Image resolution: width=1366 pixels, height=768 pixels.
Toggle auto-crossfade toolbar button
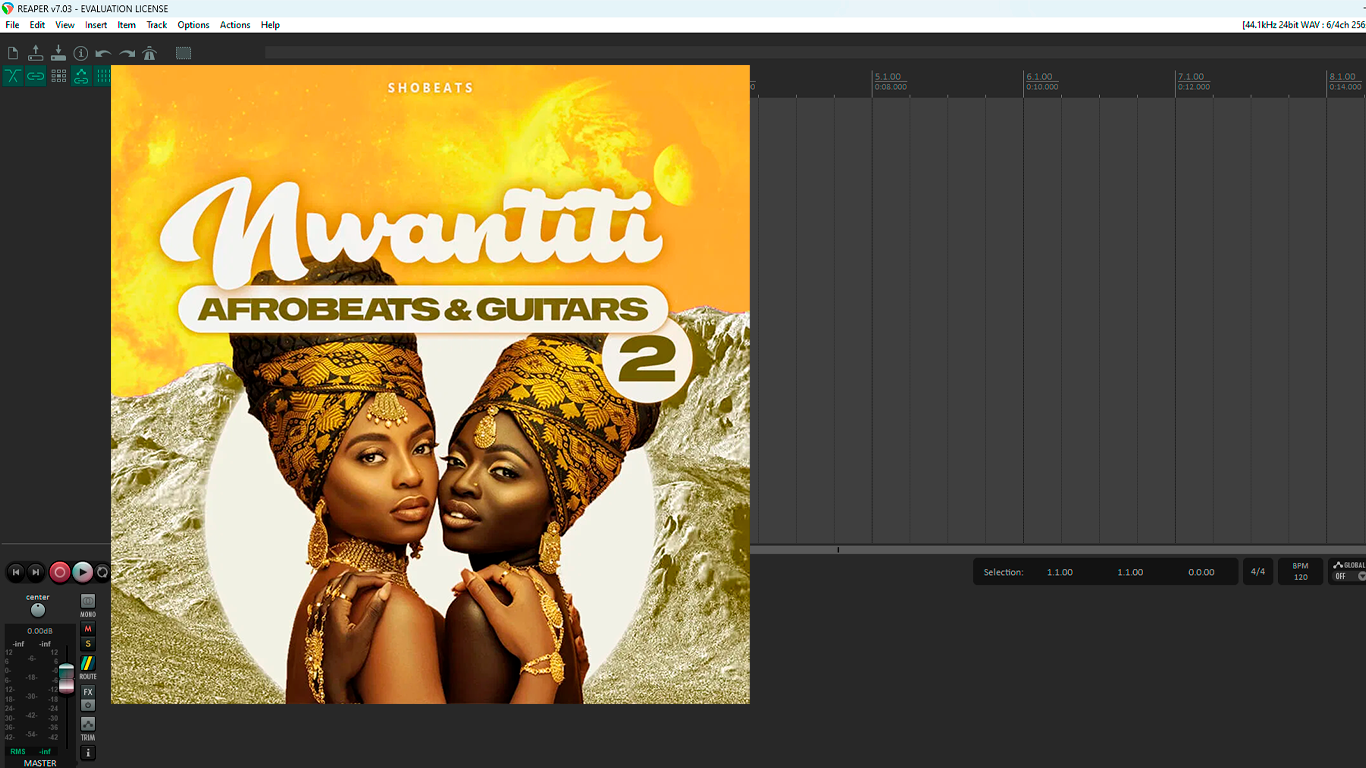point(13,76)
